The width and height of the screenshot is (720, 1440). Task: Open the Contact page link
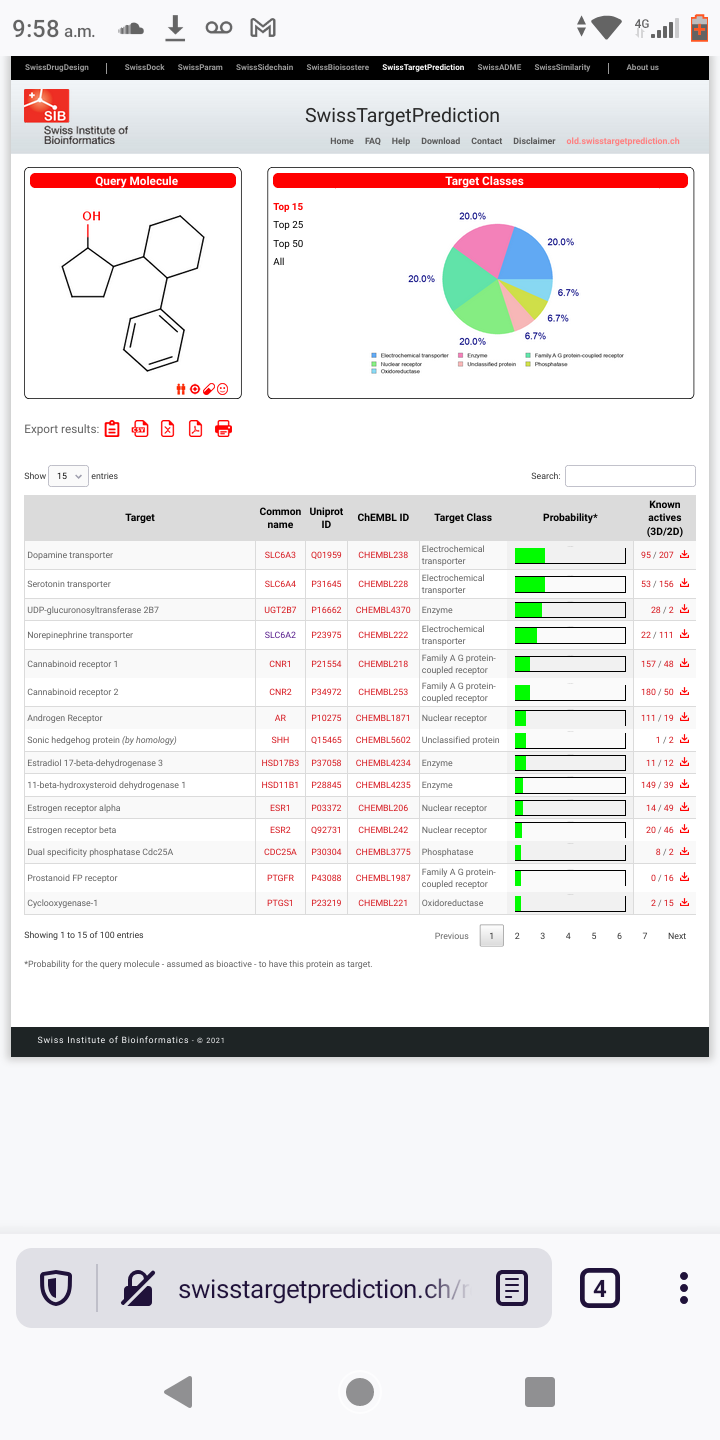point(487,141)
